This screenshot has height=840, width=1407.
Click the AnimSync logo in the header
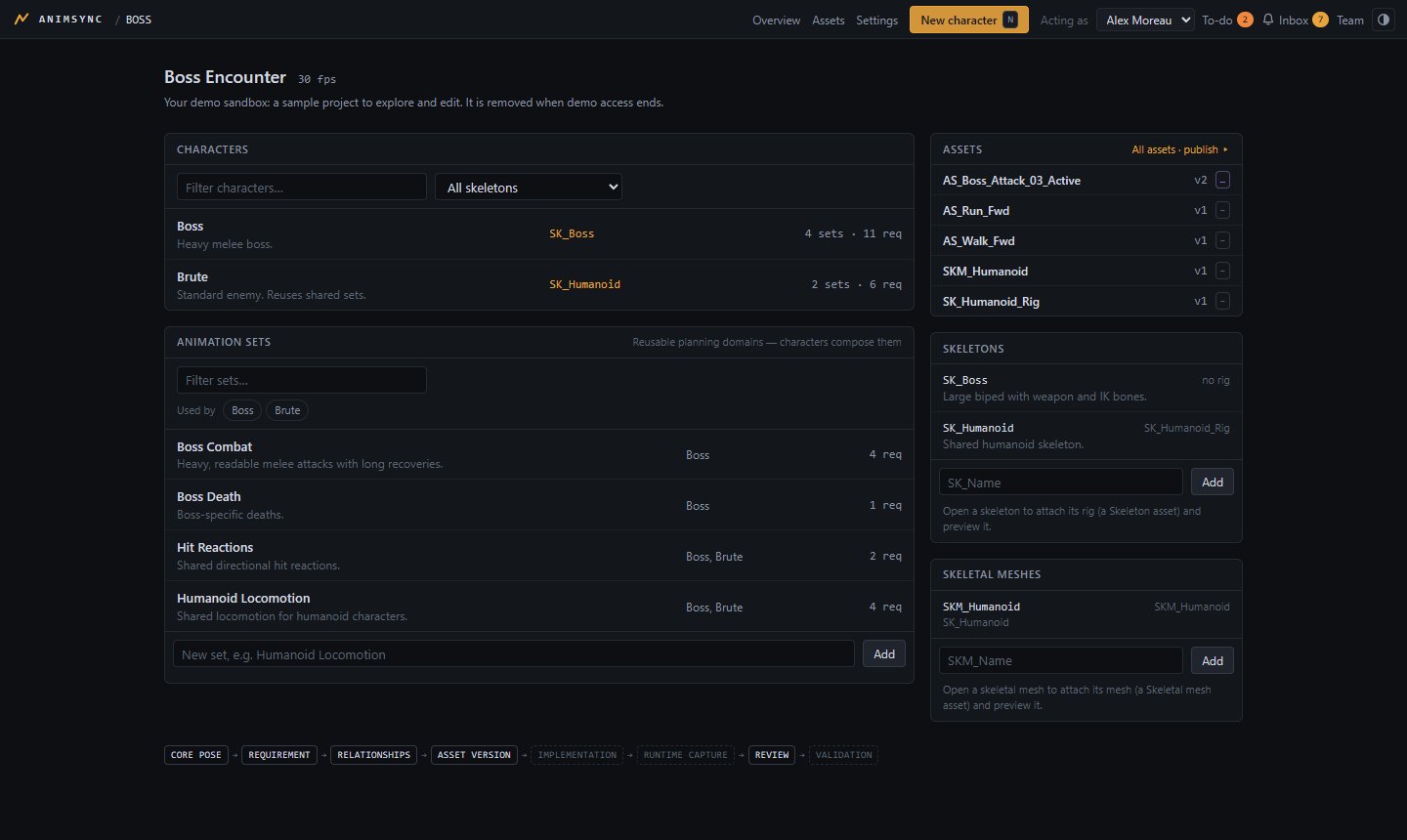pyautogui.click(x=58, y=20)
